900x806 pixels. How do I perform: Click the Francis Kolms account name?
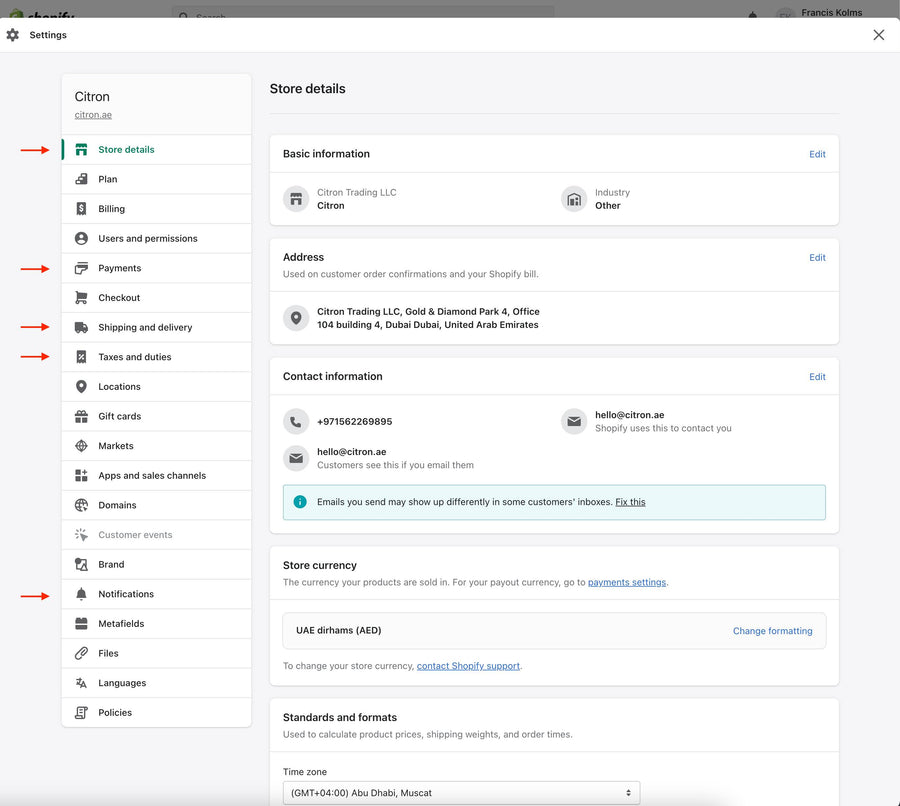tap(832, 13)
